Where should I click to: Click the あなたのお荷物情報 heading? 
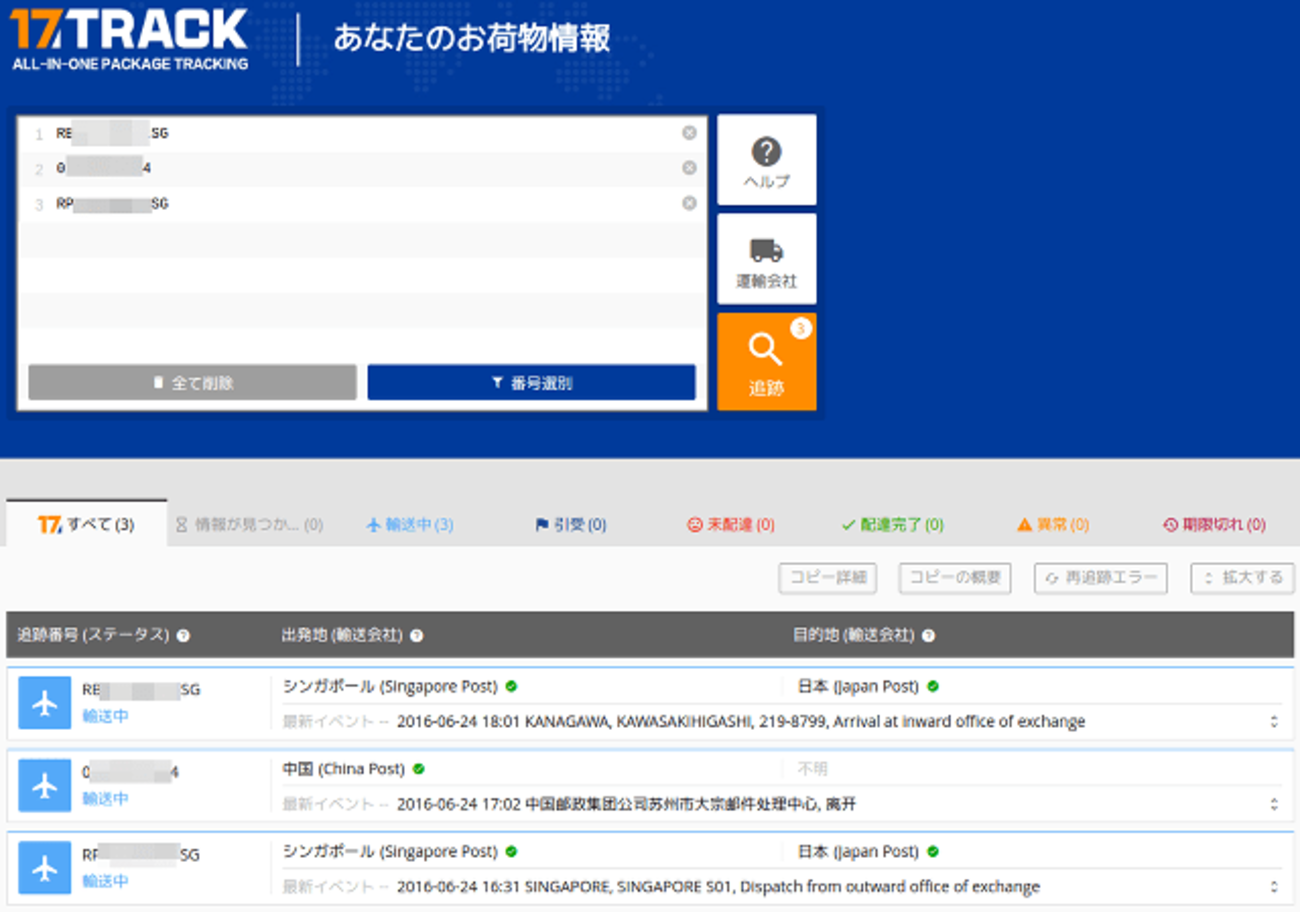pos(472,39)
